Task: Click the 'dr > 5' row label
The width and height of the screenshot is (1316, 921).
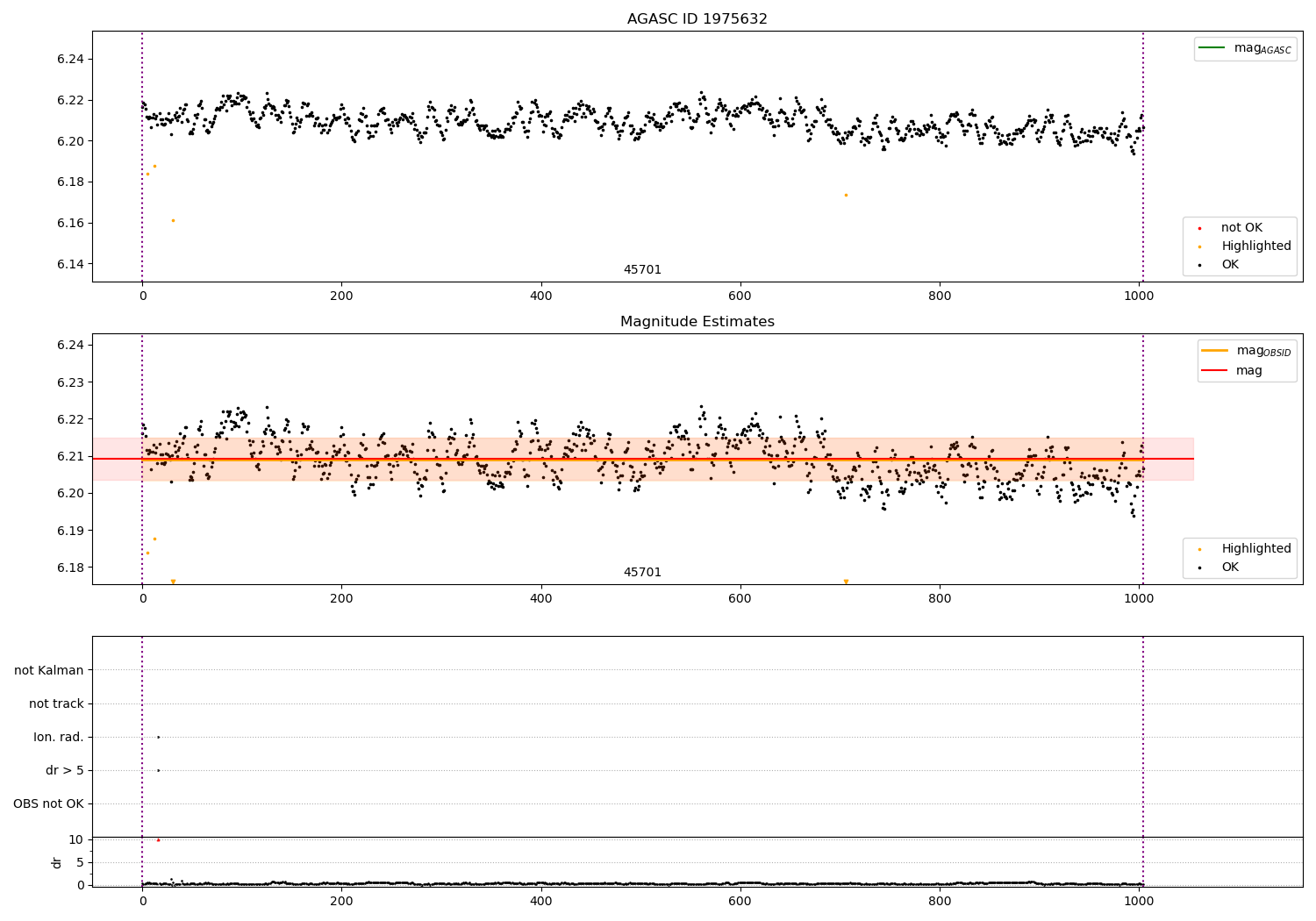Action: click(65, 770)
